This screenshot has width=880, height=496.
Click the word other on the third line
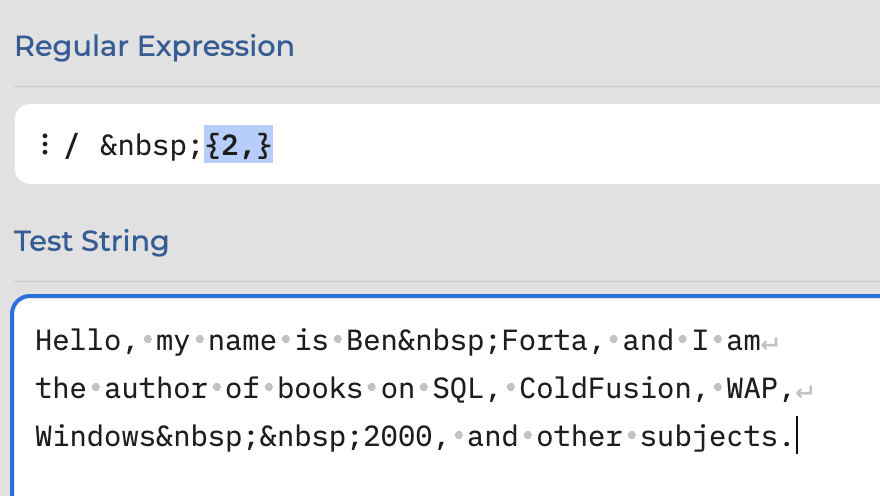(579, 437)
